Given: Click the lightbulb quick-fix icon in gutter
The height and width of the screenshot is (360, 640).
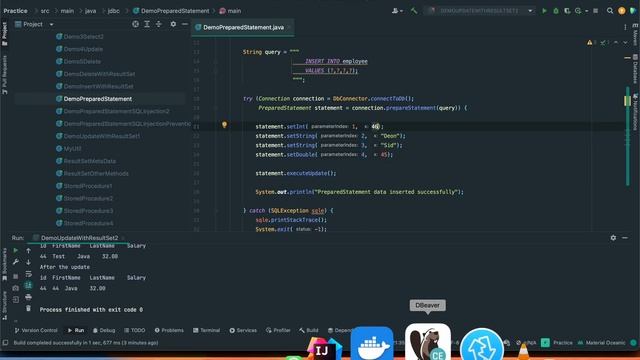Looking at the screenshot, I should 224,125.
